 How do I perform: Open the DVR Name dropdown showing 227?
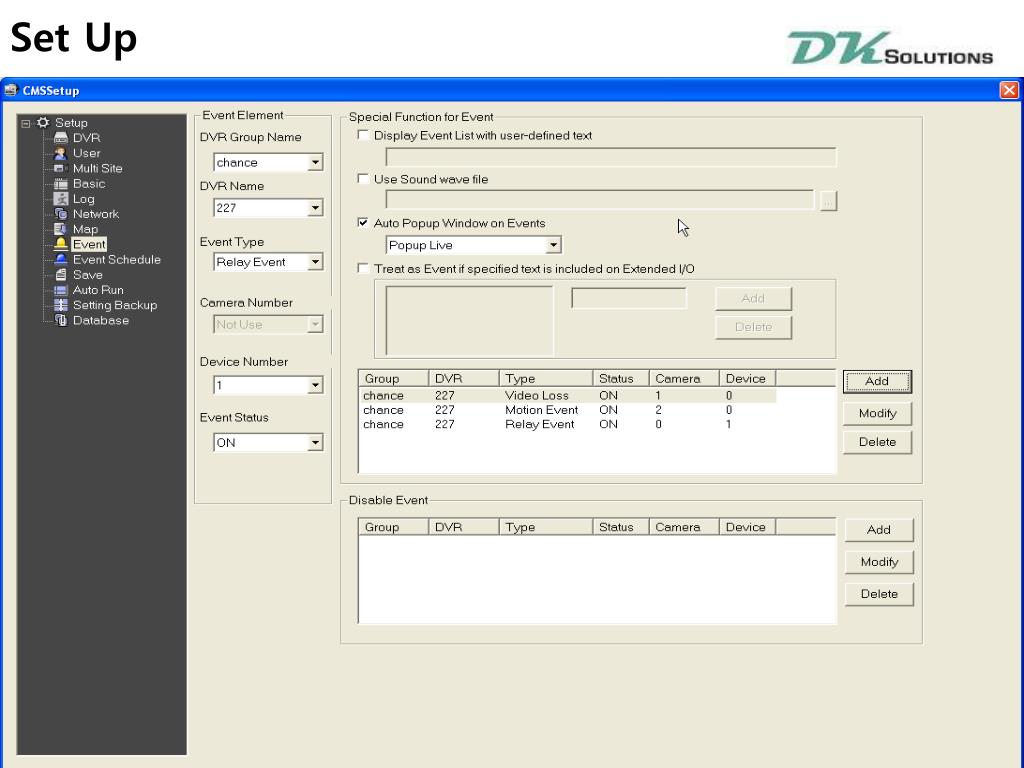(x=315, y=208)
